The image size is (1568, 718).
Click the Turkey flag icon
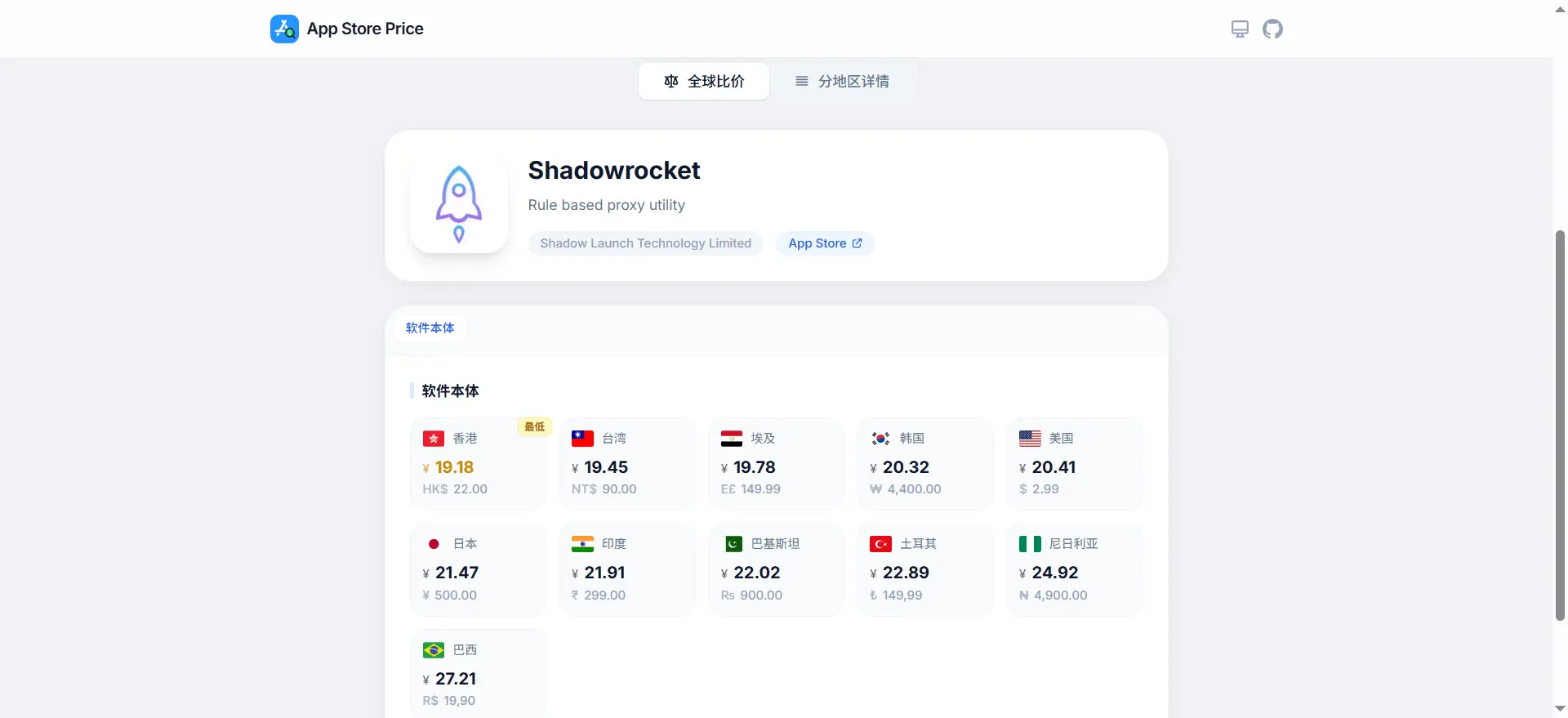pyautogui.click(x=880, y=544)
